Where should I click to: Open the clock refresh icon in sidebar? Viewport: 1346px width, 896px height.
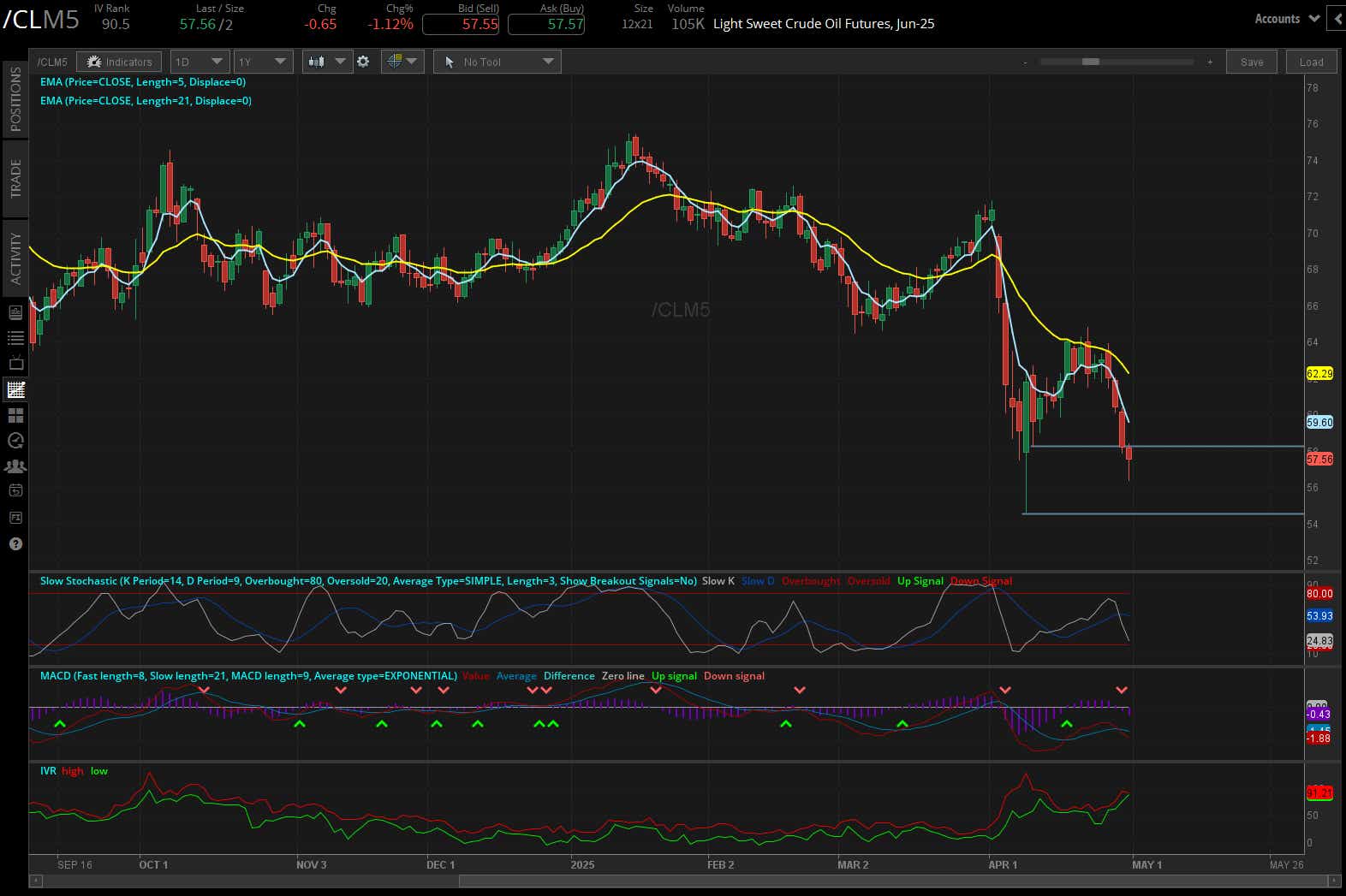coord(15,441)
